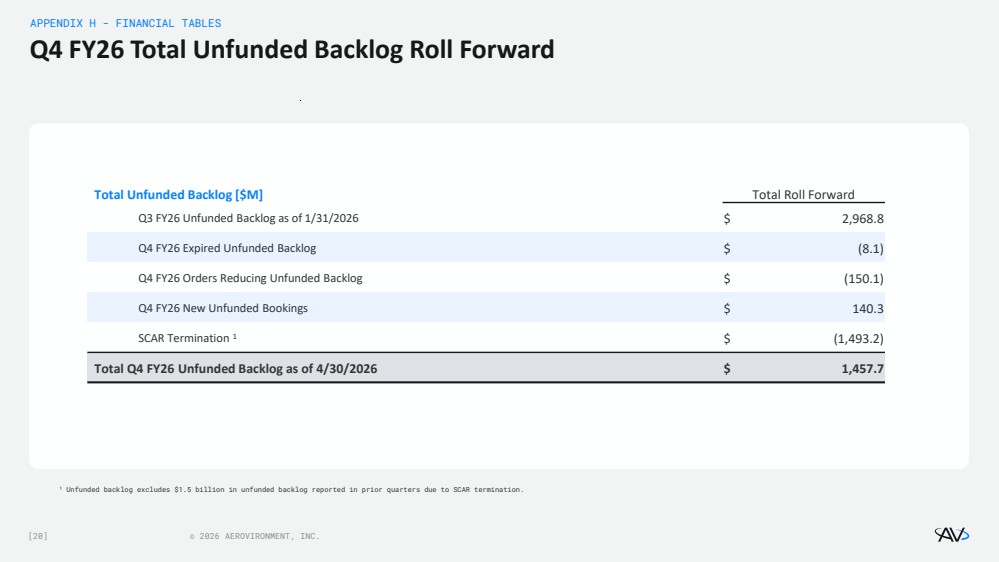999x562 pixels.
Task: Click the page number [20]
Action: (x=38, y=536)
